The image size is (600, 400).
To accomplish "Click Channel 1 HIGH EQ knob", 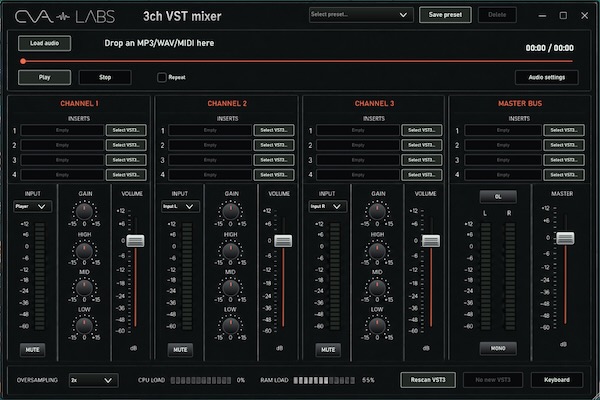I will 84,251.
